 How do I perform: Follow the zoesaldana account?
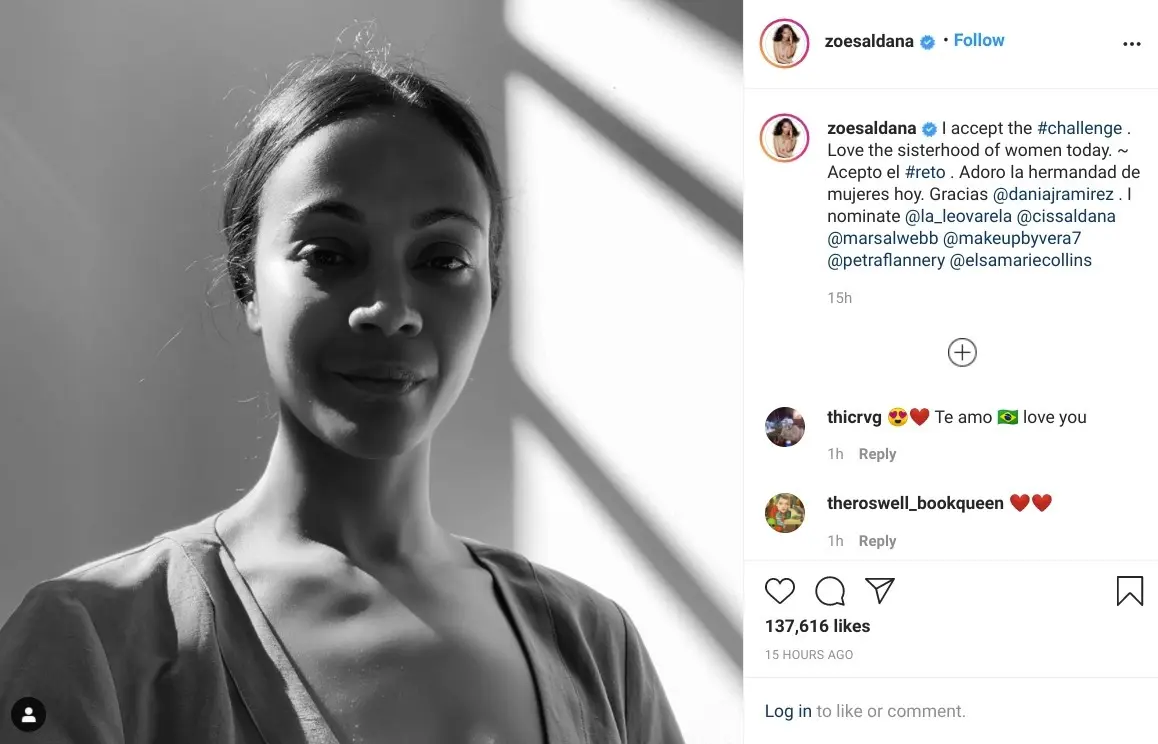[978, 40]
